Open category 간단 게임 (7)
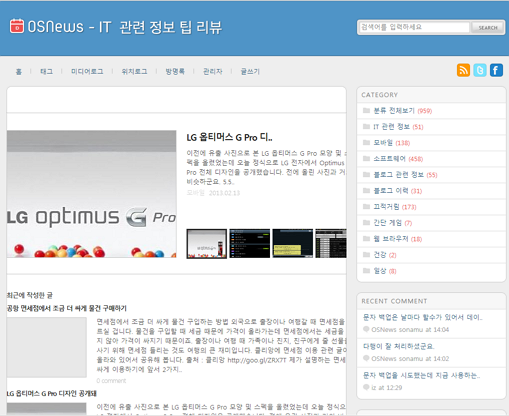This screenshot has width=509, height=416. pyautogui.click(x=393, y=222)
